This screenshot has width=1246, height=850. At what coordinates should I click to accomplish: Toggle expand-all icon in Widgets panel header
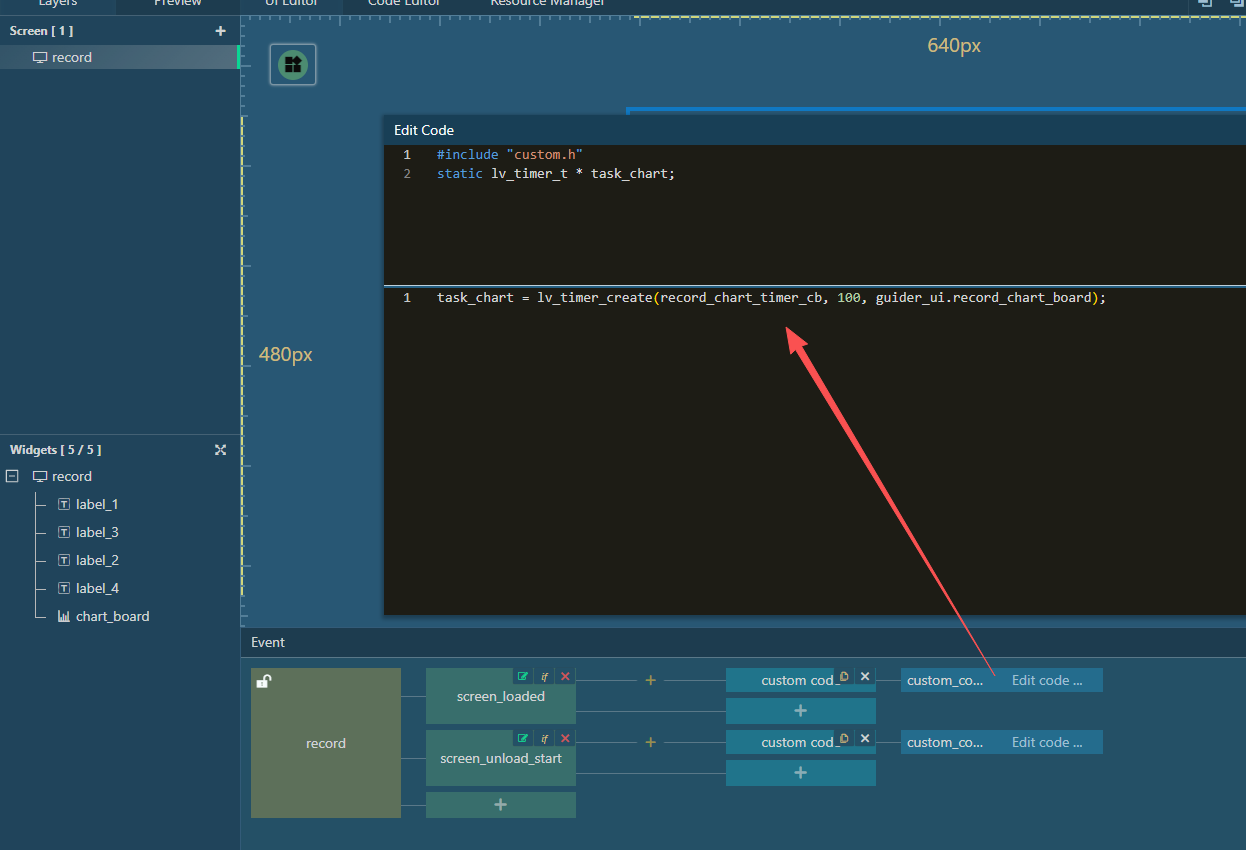[x=220, y=450]
